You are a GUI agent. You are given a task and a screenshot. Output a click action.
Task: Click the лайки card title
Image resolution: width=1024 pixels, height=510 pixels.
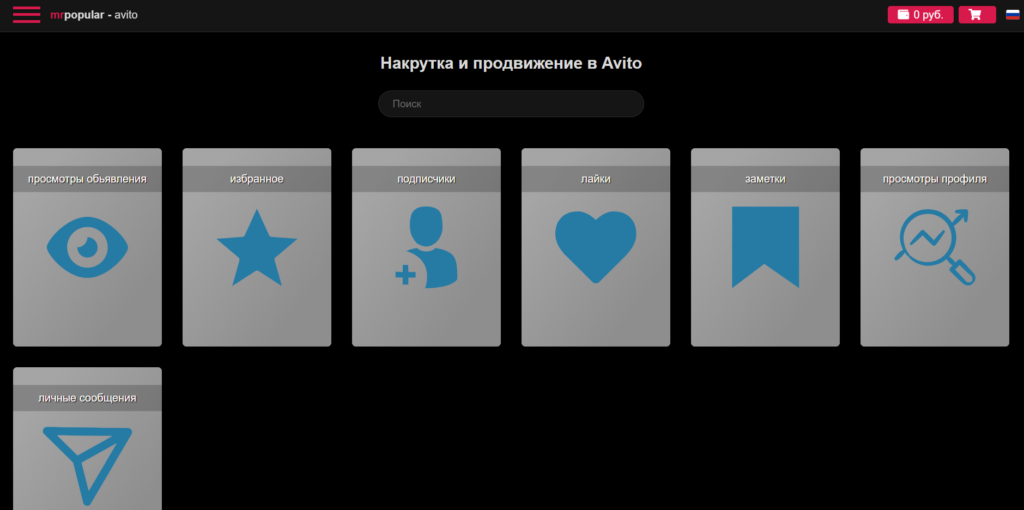[596, 179]
